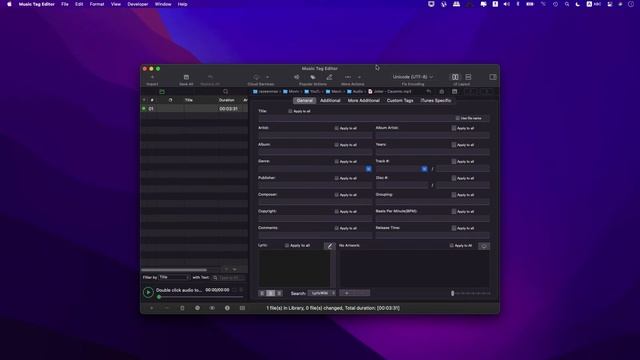Enable Use file name checkbox
This screenshot has height=360, width=640.
click(x=458, y=118)
